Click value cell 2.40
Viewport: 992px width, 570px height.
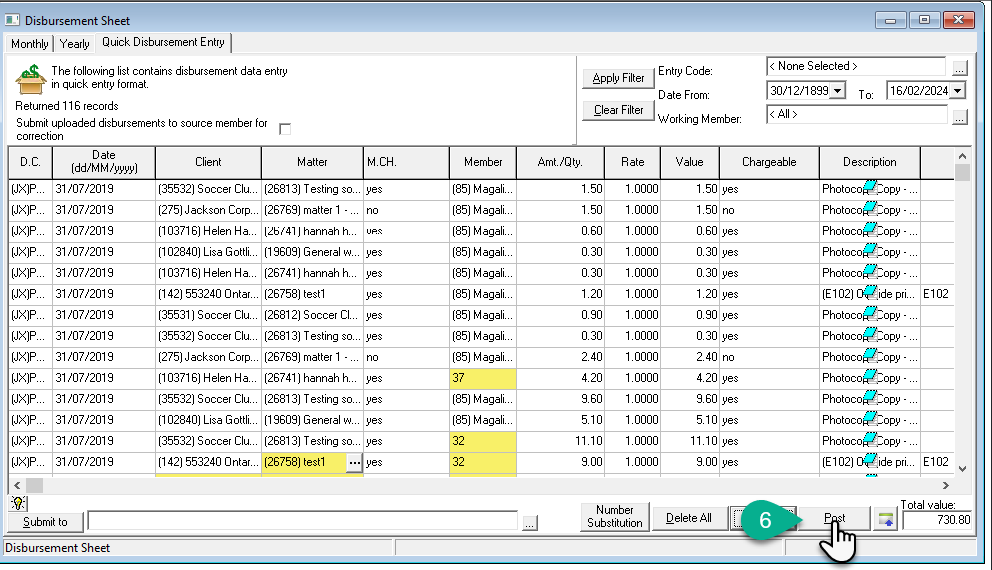pos(690,357)
